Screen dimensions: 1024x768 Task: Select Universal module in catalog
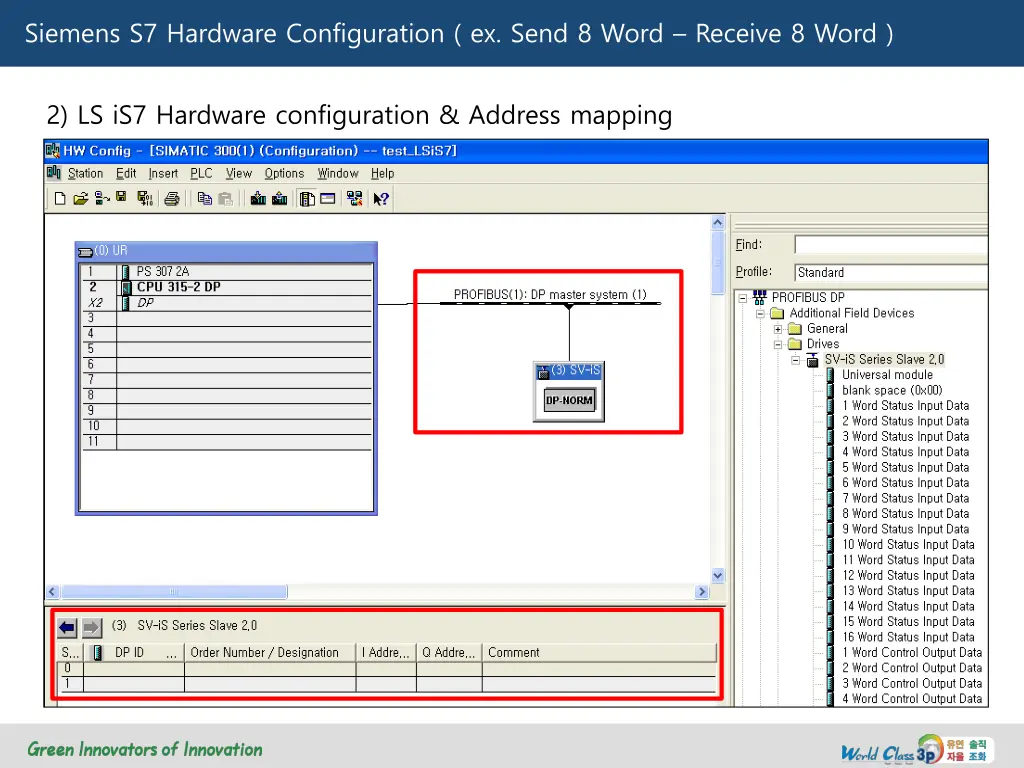pos(887,375)
